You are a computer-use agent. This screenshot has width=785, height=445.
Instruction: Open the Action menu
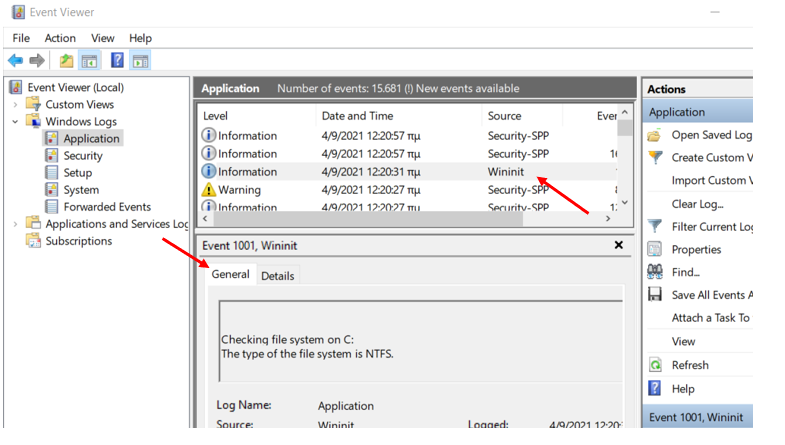pyautogui.click(x=60, y=38)
